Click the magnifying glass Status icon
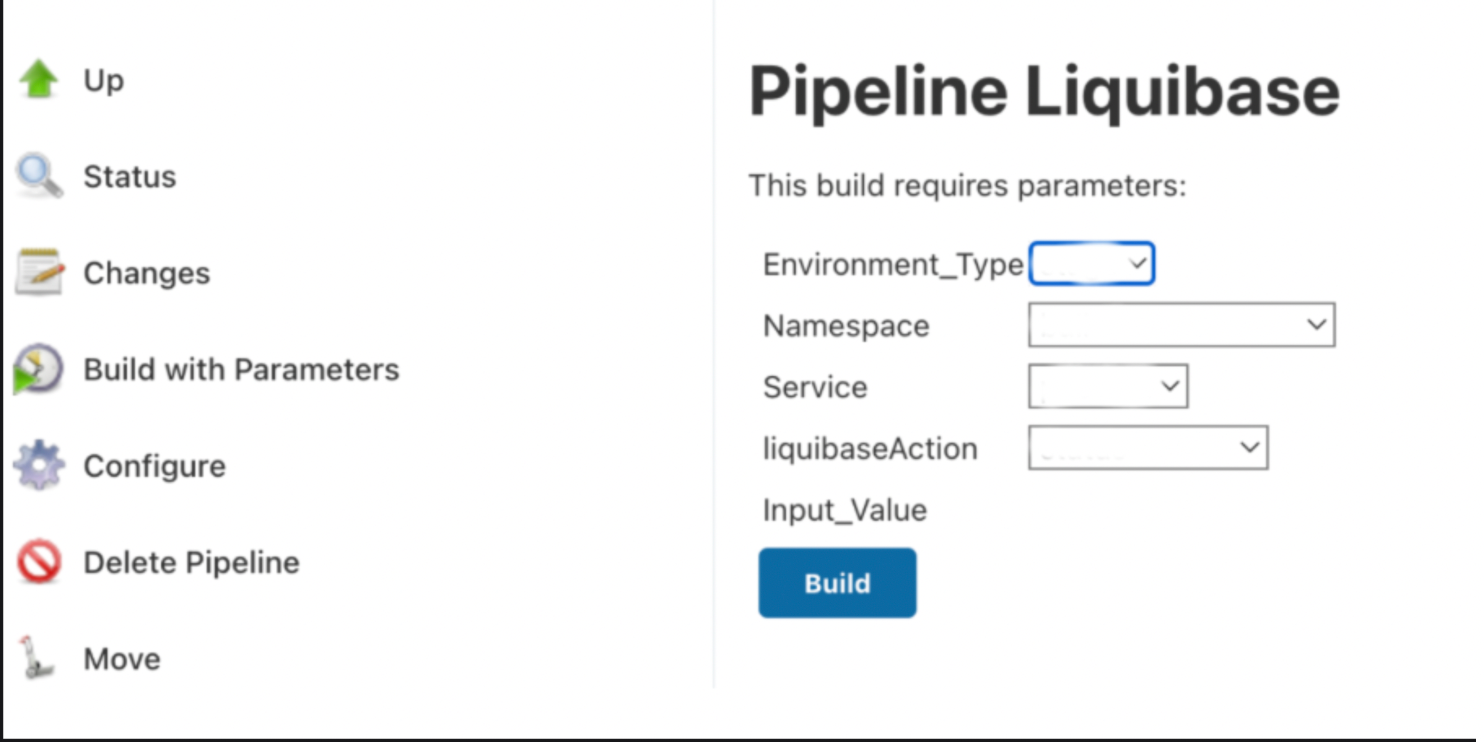Image resolution: width=1484 pixels, height=744 pixels. click(39, 176)
